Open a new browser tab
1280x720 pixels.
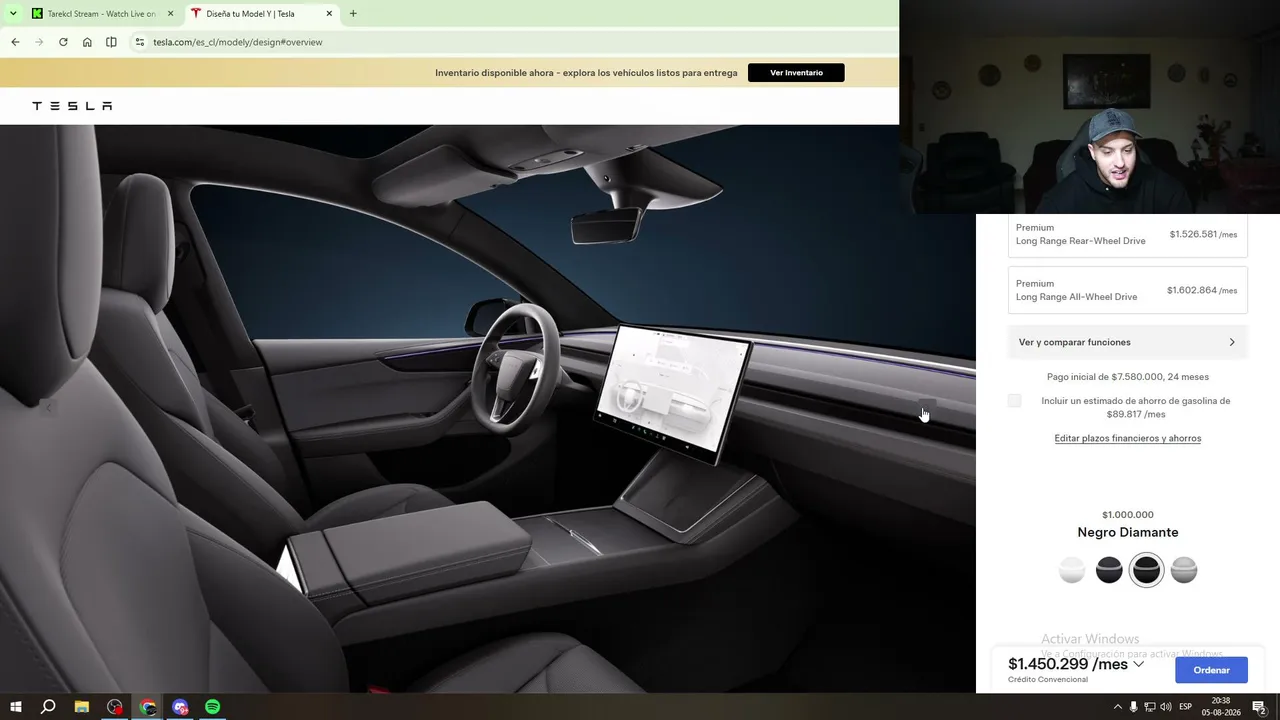(353, 14)
